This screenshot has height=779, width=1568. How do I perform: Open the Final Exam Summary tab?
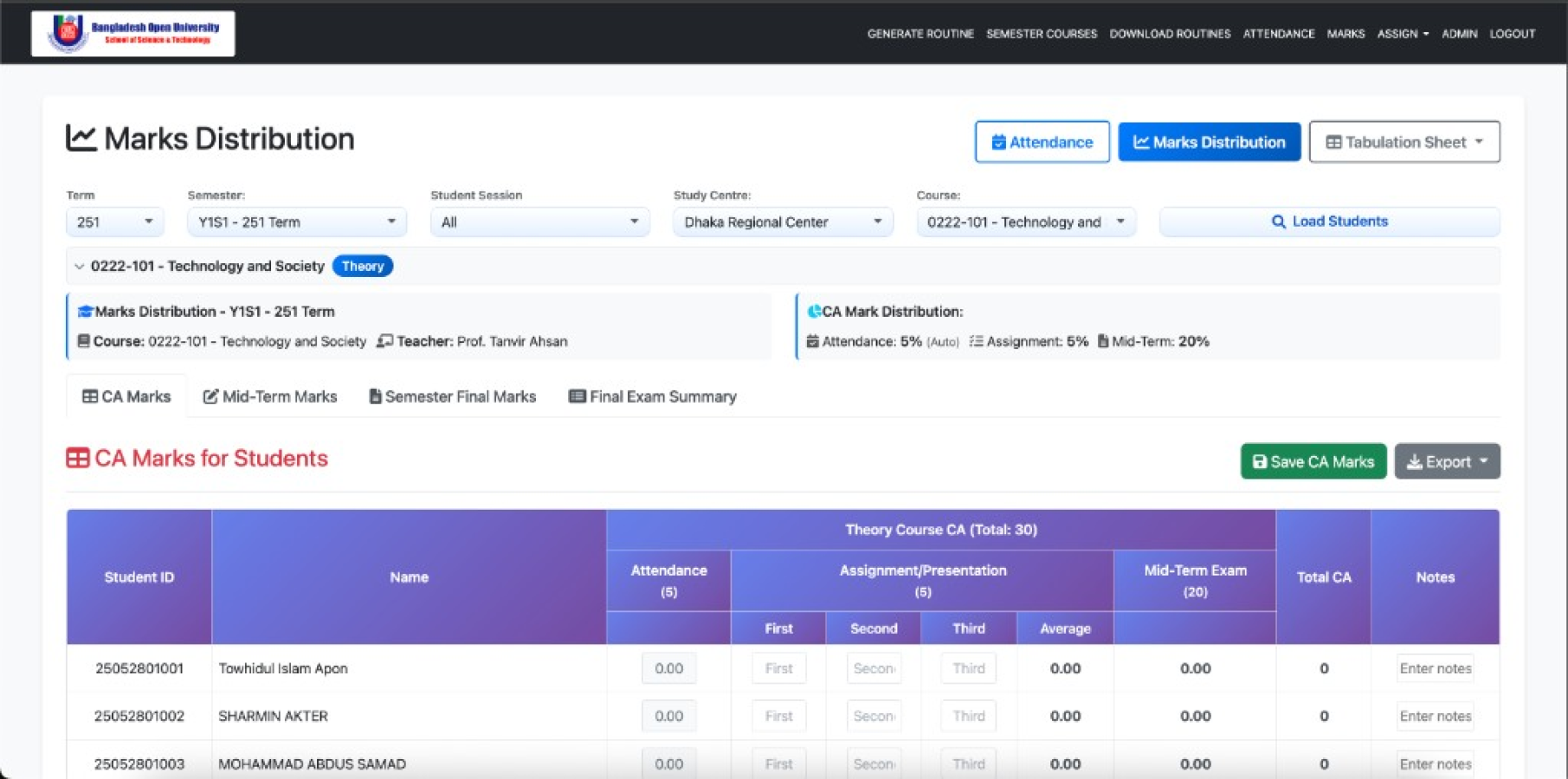point(653,396)
